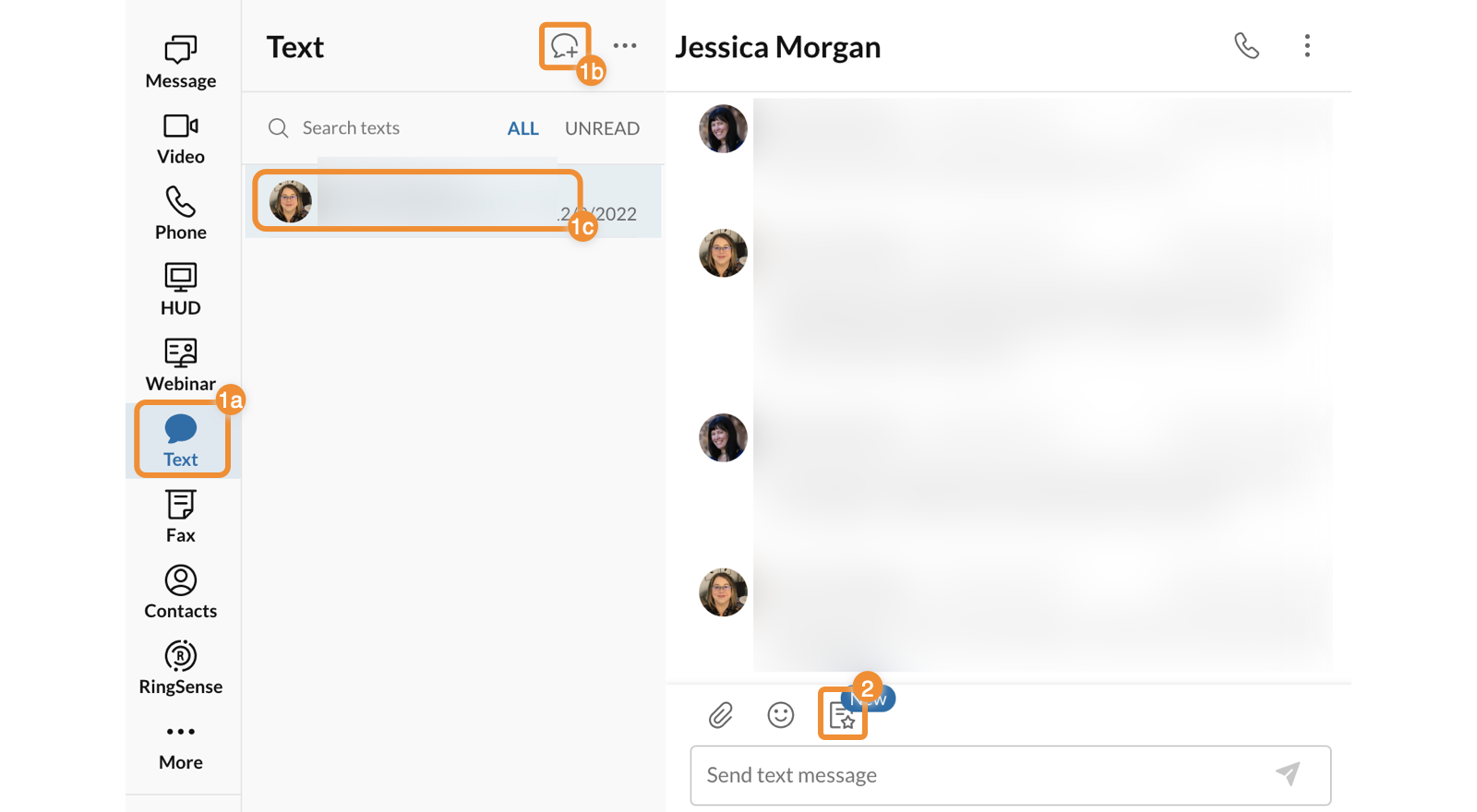The image size is (1477, 812).
Task: Attach a file with the paperclip
Action: [x=720, y=714]
